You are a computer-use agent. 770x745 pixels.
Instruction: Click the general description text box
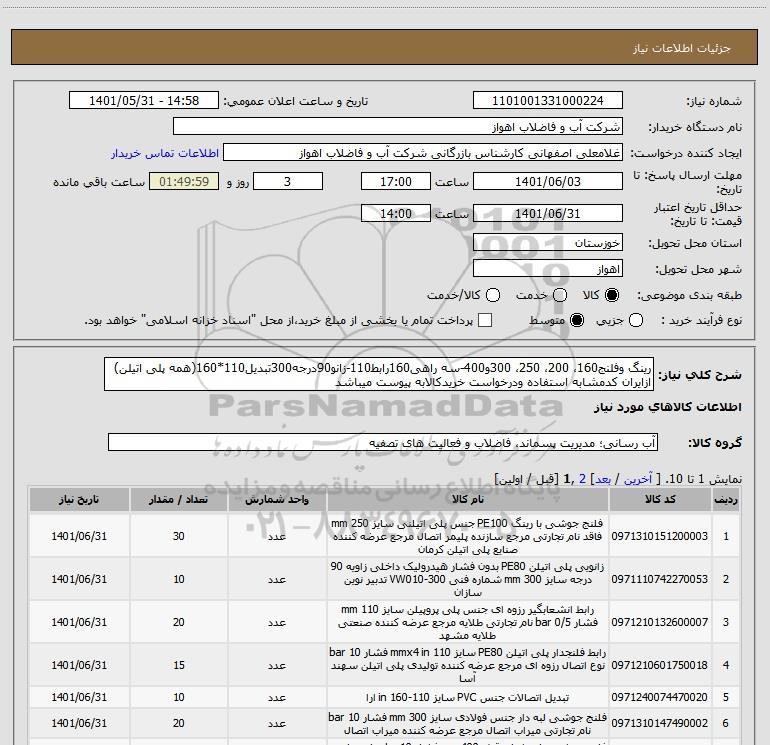(x=379, y=374)
